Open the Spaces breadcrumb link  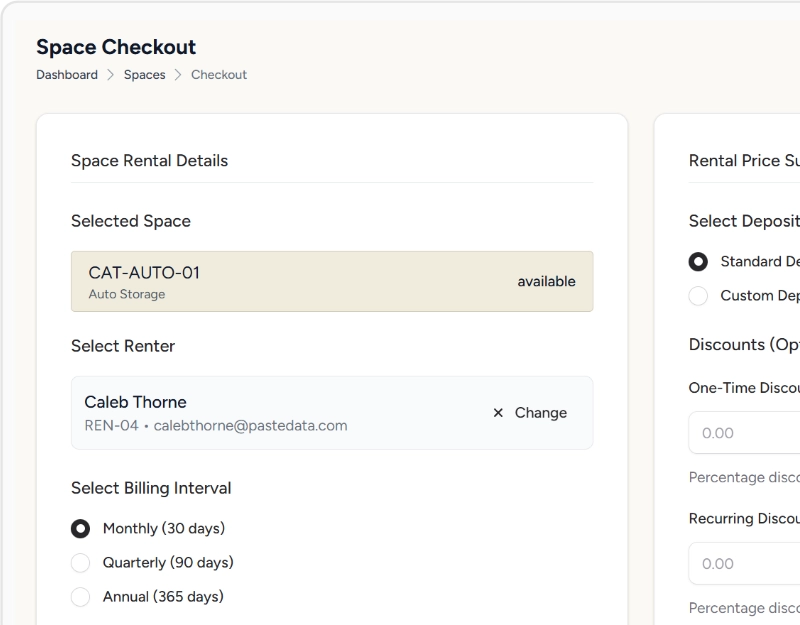click(144, 75)
